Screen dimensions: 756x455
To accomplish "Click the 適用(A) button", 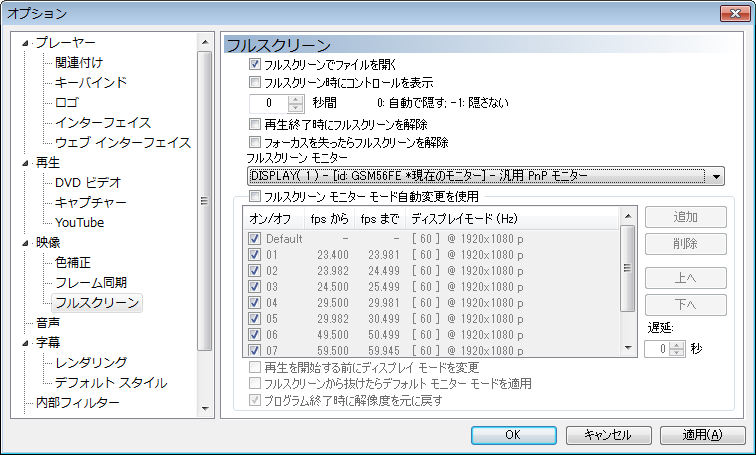I will [702, 435].
